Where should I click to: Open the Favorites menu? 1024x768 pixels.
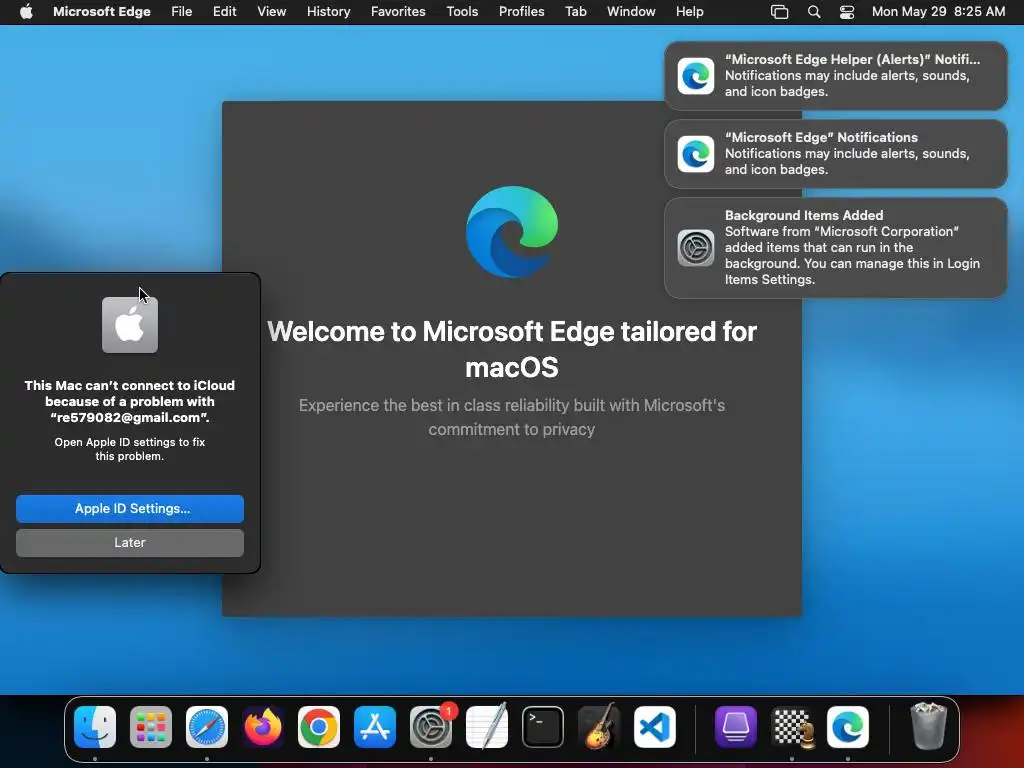click(x=398, y=12)
